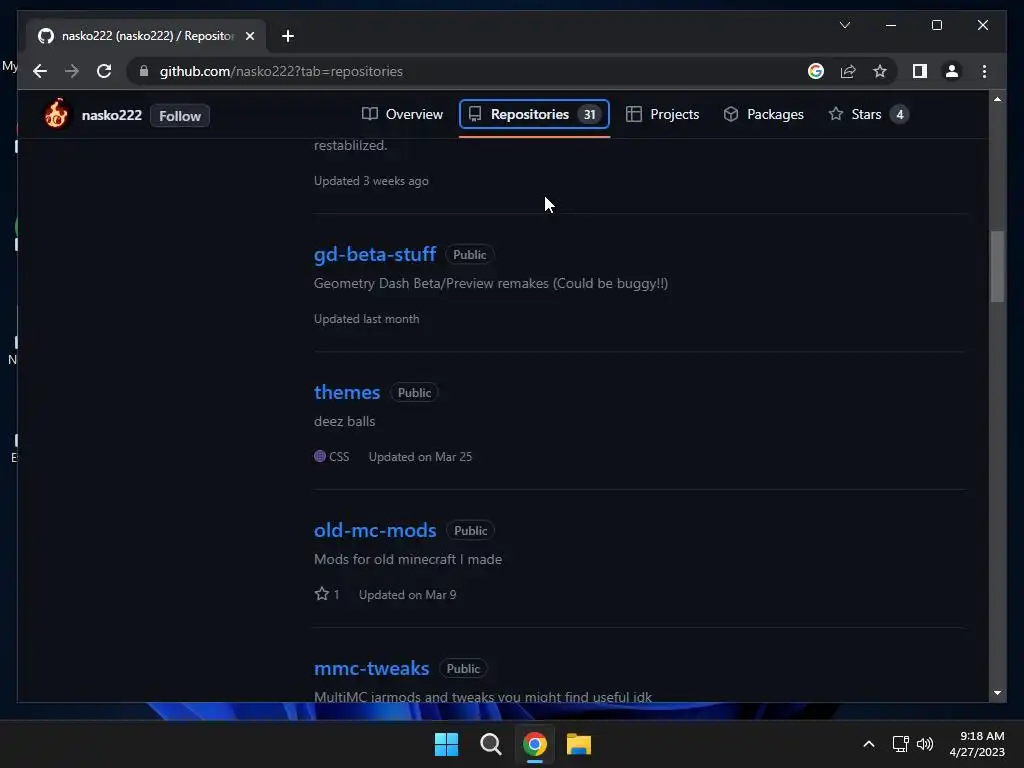Click the Chrome taskbar icon
1024x768 pixels.
[x=535, y=744]
